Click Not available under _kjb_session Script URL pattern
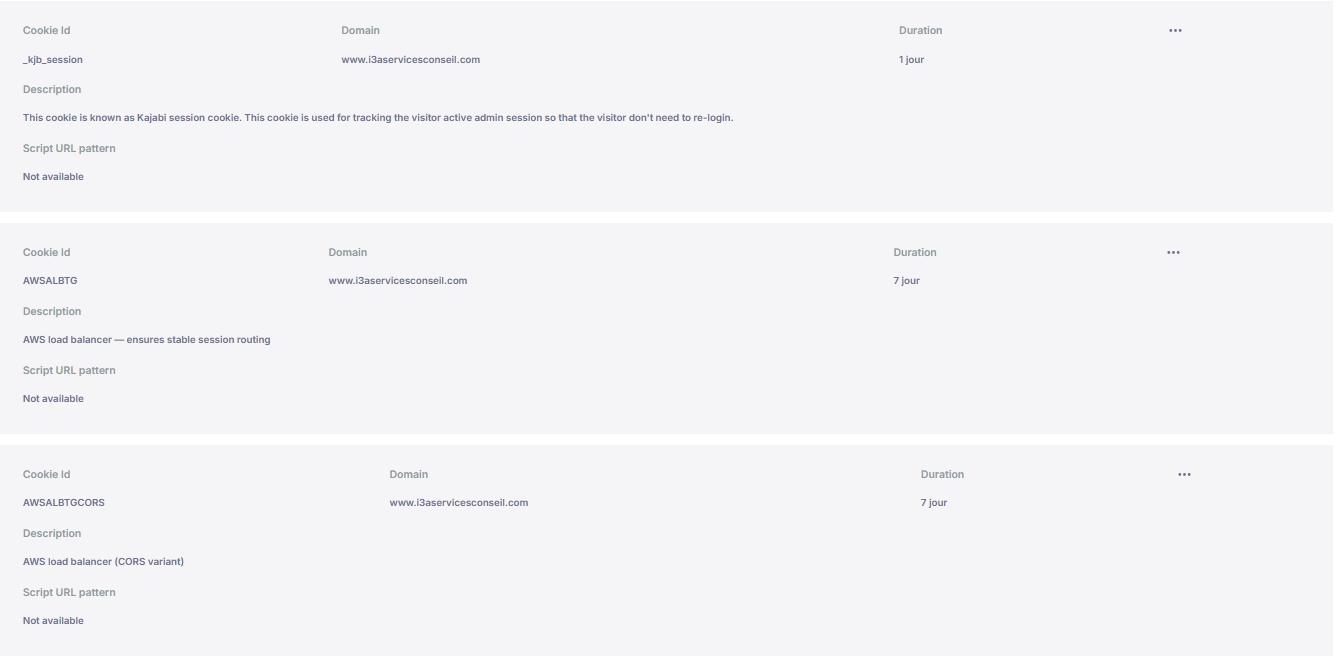Screen dimensions: 1336x658 54,177
